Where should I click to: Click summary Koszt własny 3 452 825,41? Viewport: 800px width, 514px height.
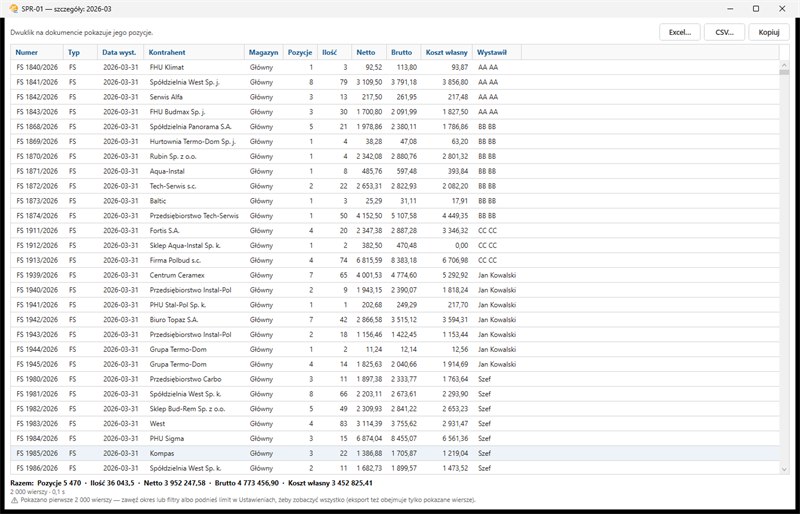pos(330,483)
